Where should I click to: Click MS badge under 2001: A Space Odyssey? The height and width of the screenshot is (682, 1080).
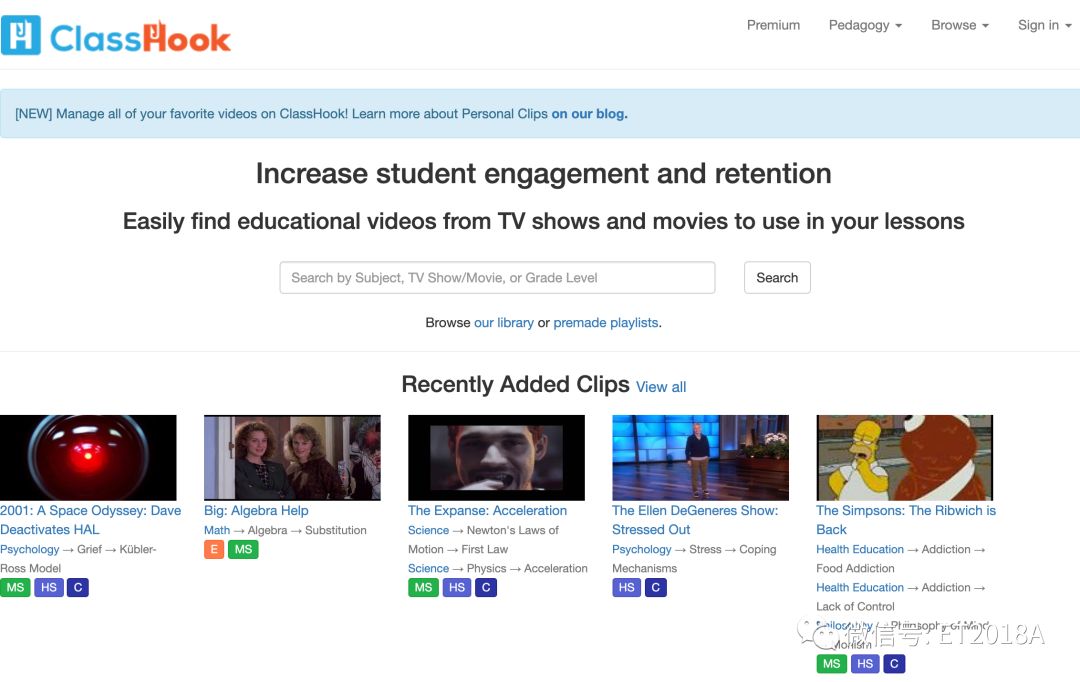click(15, 588)
